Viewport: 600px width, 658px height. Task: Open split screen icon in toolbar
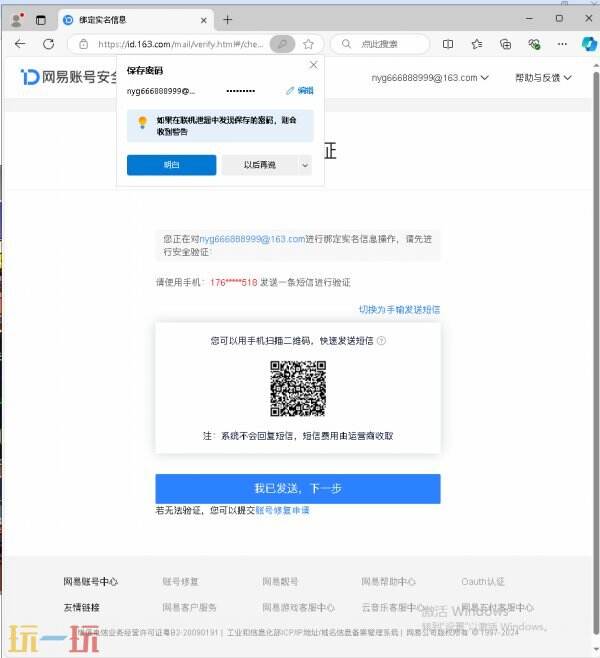[x=448, y=44]
